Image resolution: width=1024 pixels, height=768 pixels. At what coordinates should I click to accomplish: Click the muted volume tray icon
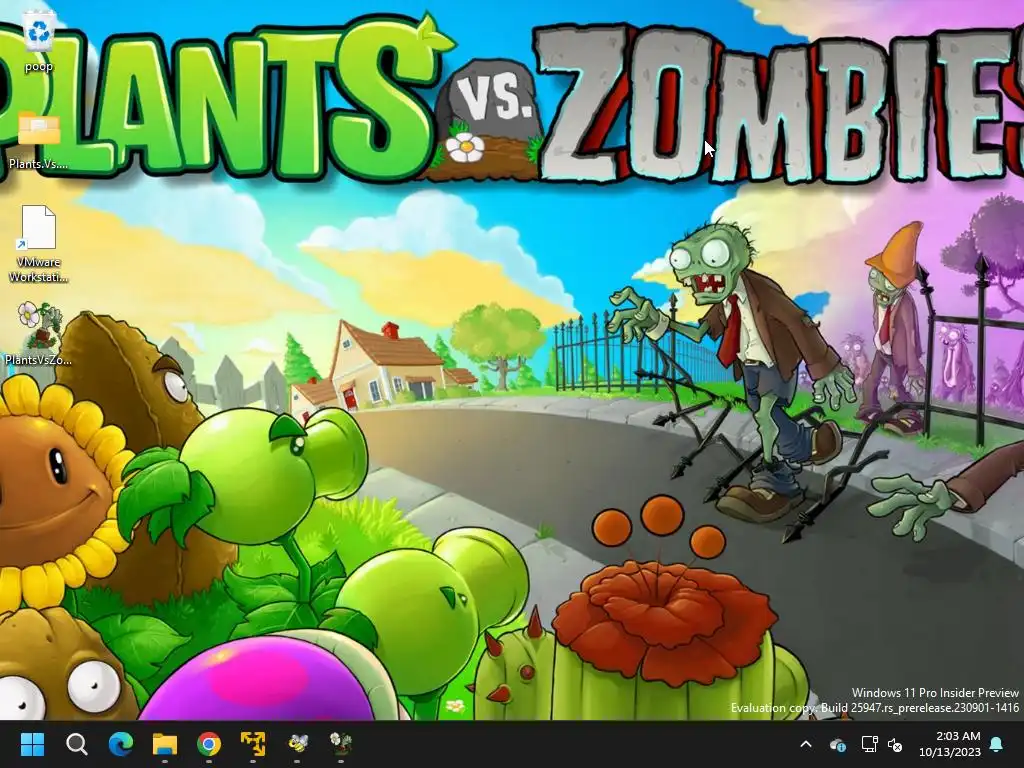tap(895, 744)
